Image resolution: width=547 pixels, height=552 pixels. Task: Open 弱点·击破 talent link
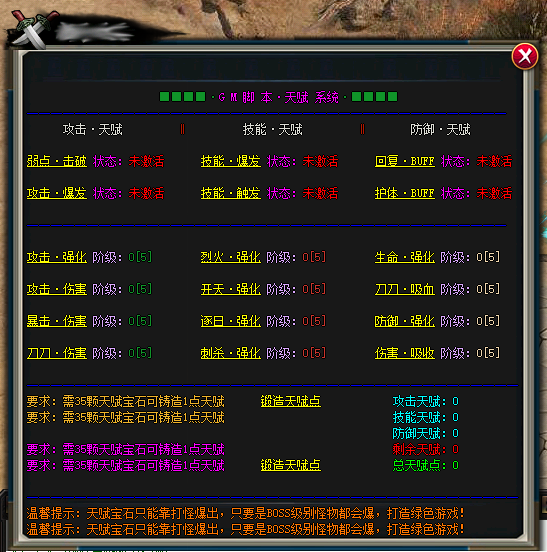click(57, 161)
